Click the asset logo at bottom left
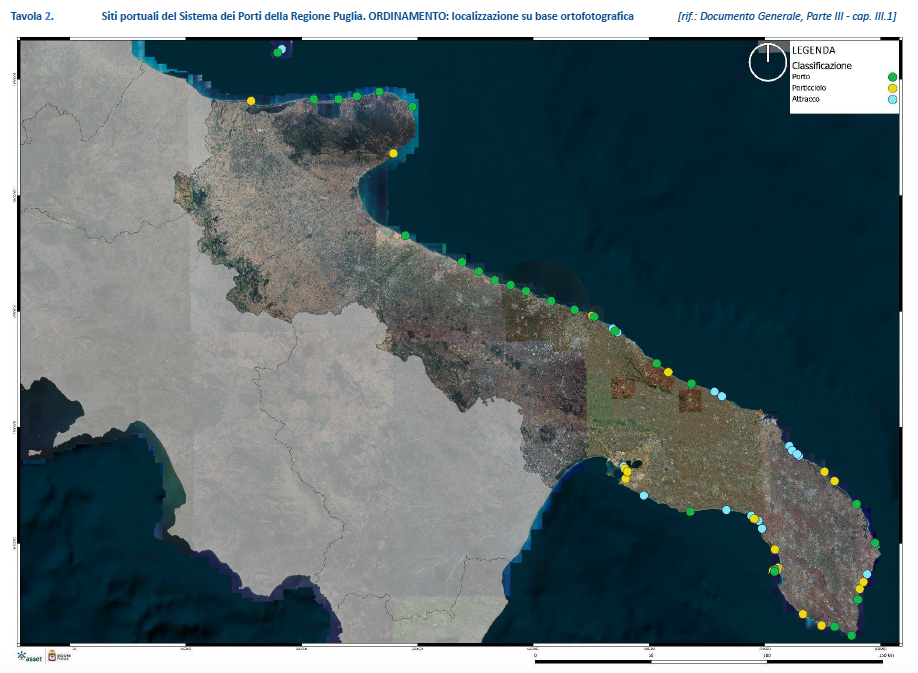 click(x=30, y=657)
